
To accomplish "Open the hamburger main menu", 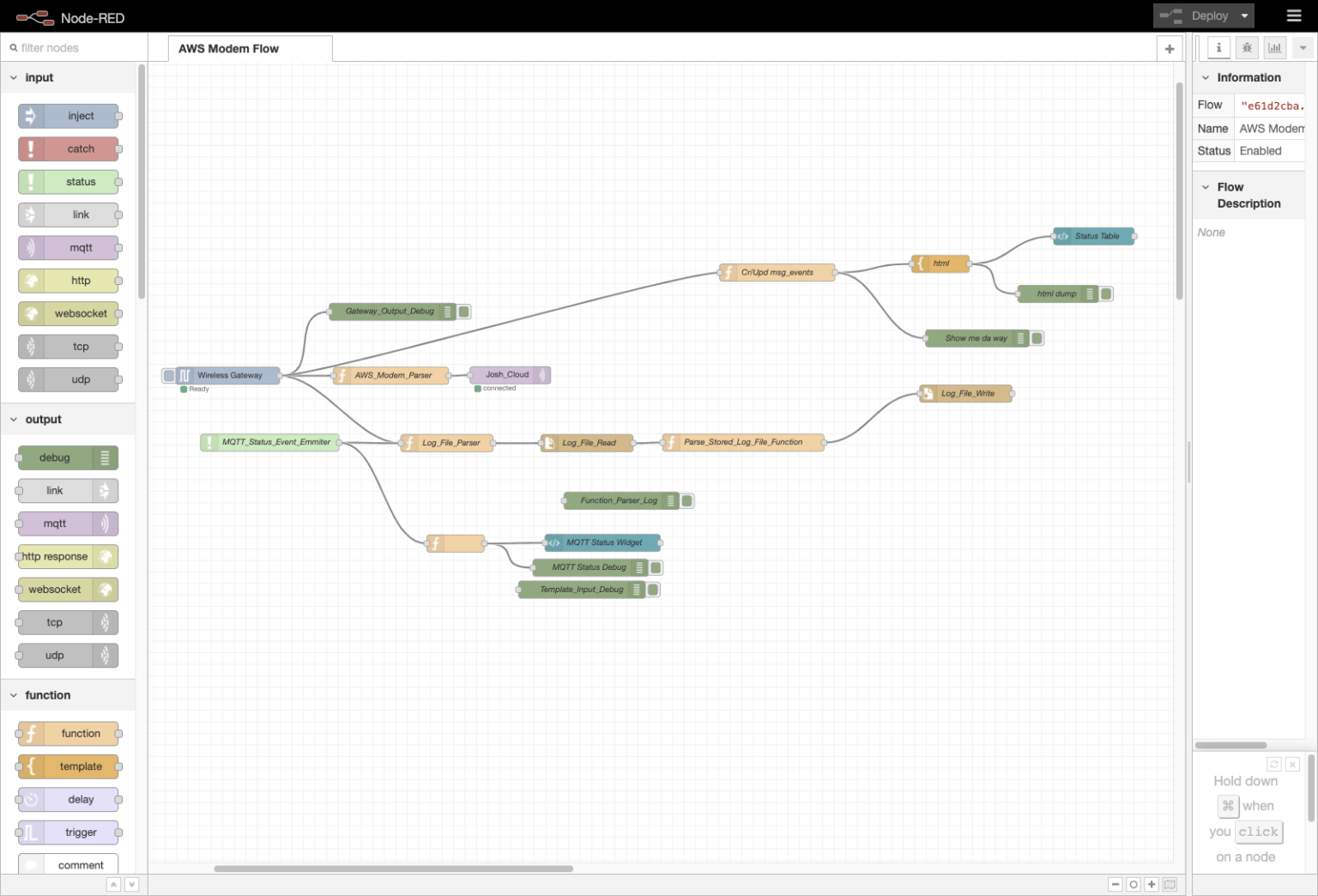I will tap(1294, 15).
